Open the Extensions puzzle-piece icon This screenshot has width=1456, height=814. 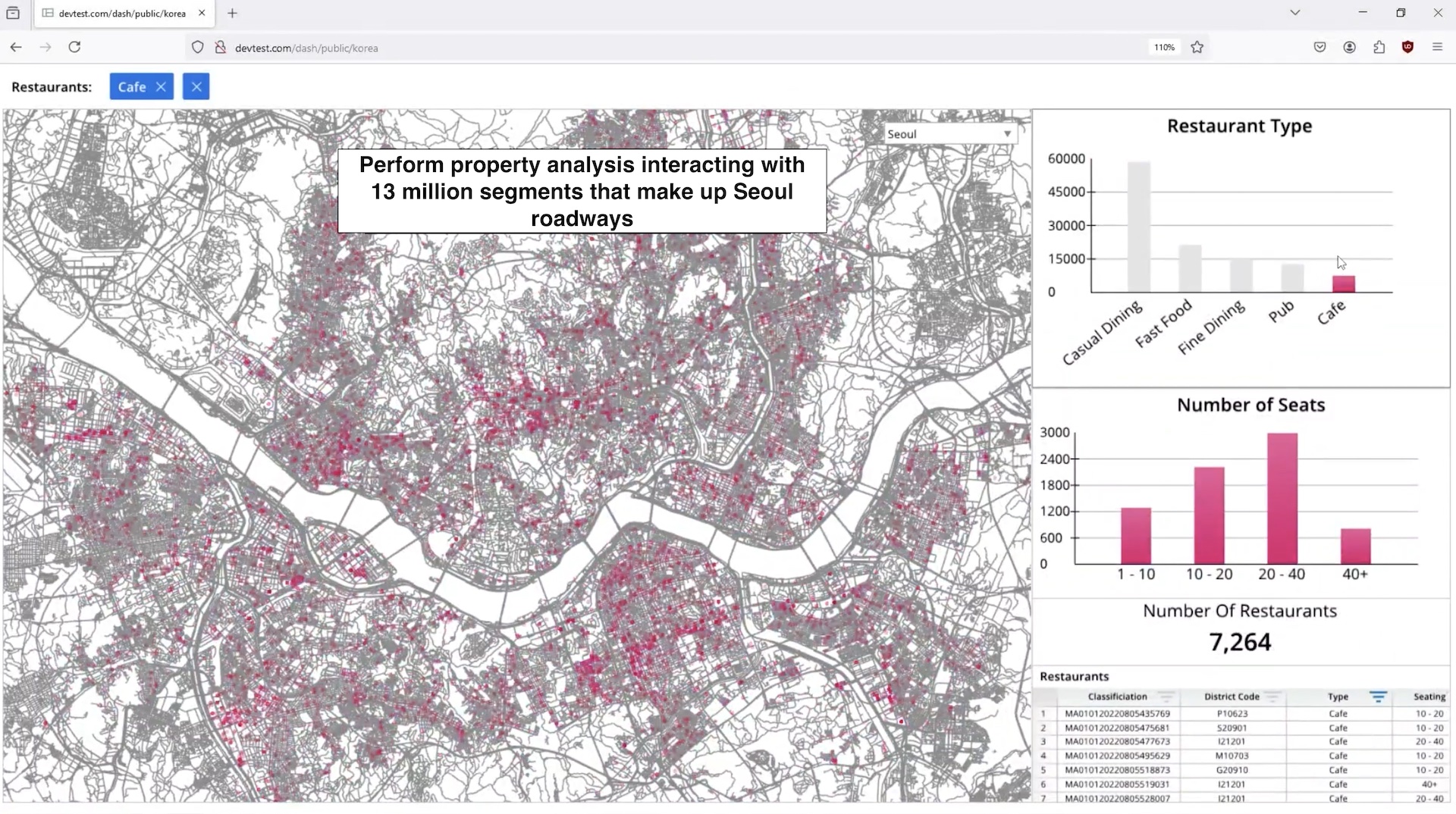(x=1379, y=47)
